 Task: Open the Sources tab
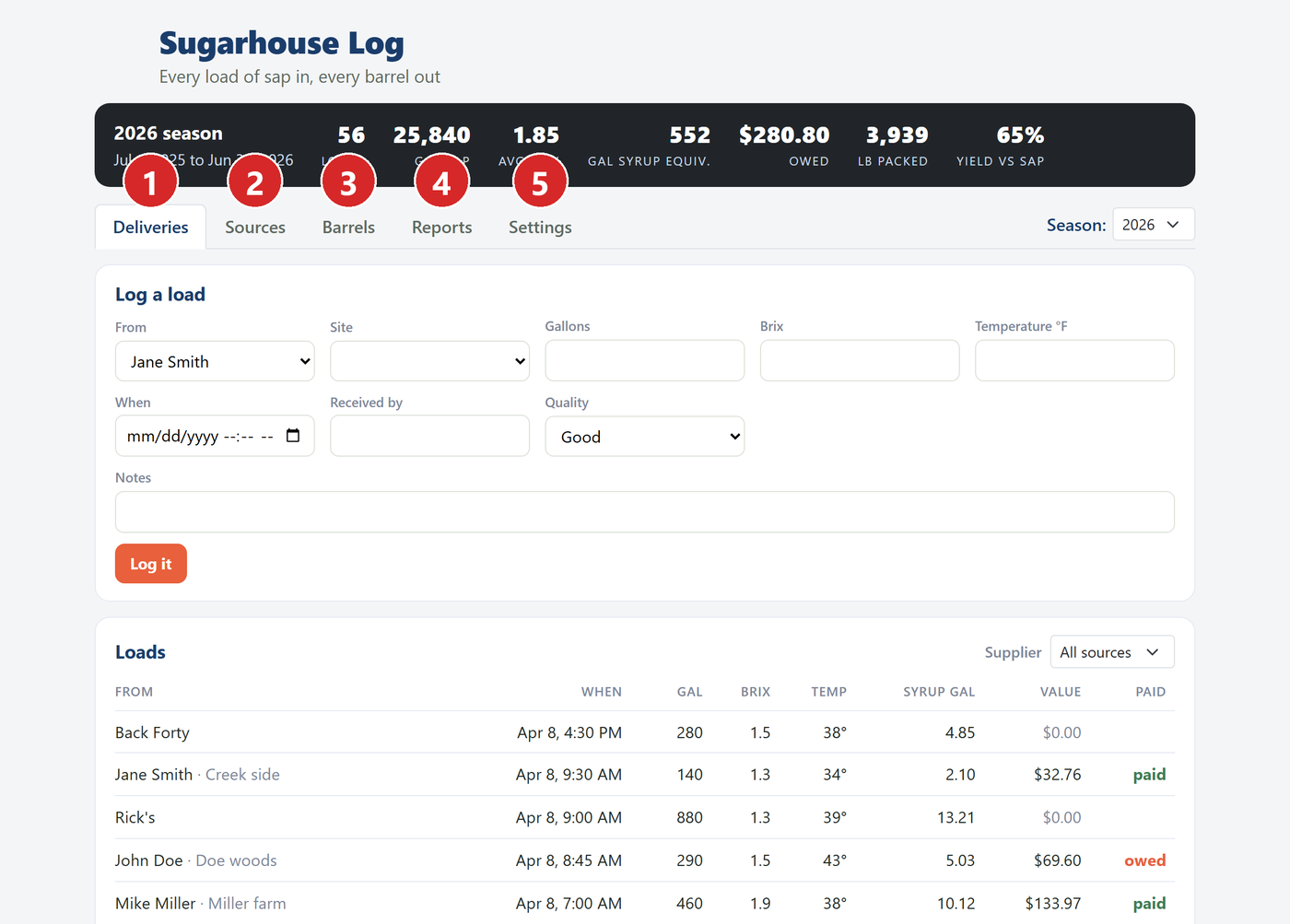(255, 228)
